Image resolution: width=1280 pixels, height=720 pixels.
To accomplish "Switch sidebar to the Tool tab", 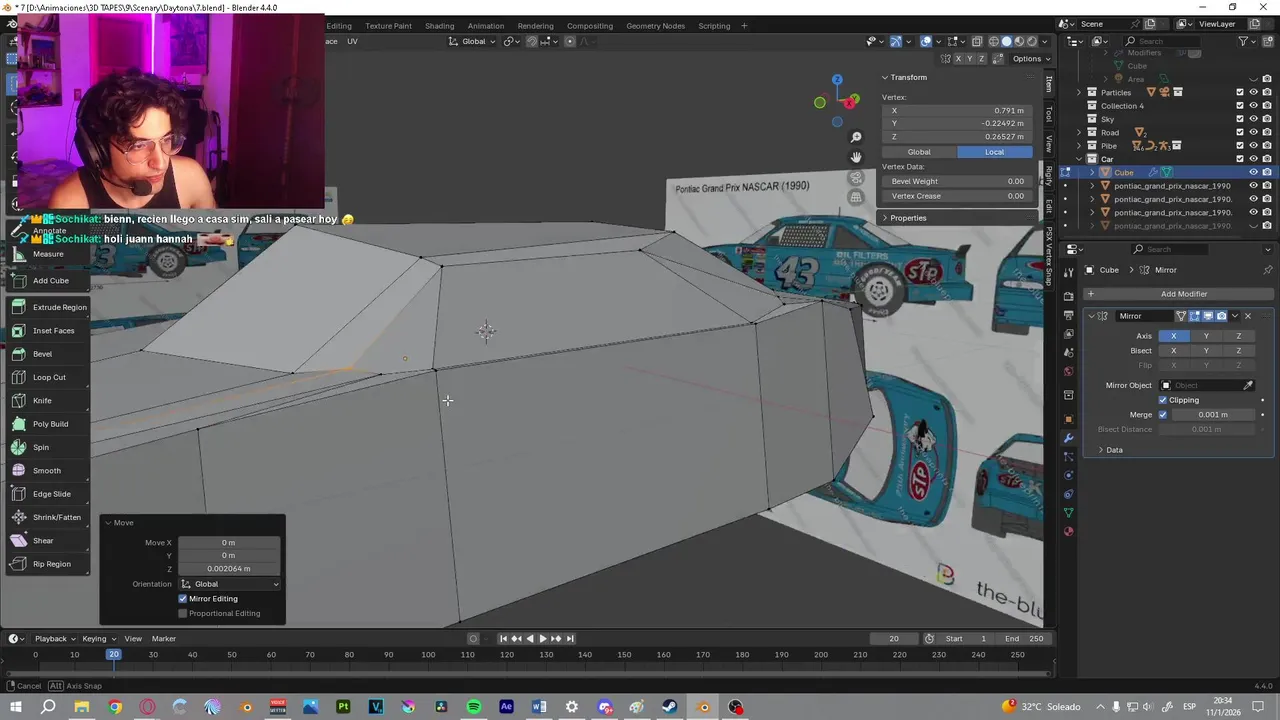I will (x=1048, y=115).
